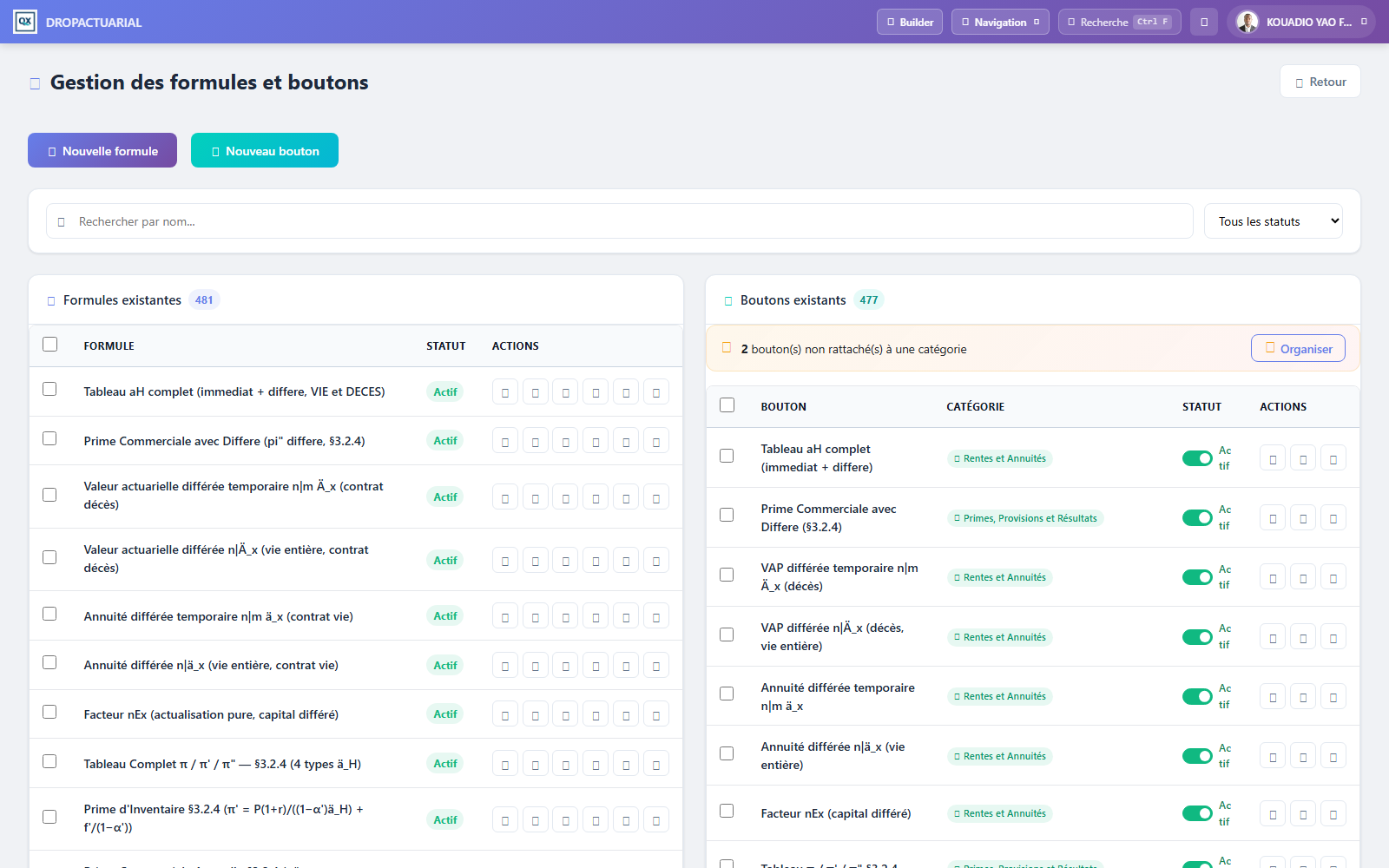Click the icon button between Recherche and user profile
The width and height of the screenshot is (1389, 868).
pyautogui.click(x=1204, y=22)
